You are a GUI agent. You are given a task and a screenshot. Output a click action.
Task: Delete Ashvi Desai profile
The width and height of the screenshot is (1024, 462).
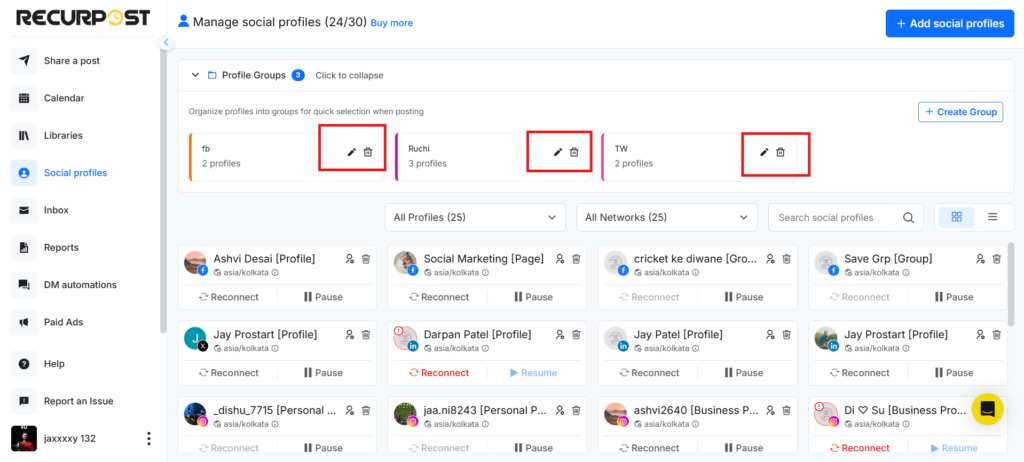[x=366, y=259]
